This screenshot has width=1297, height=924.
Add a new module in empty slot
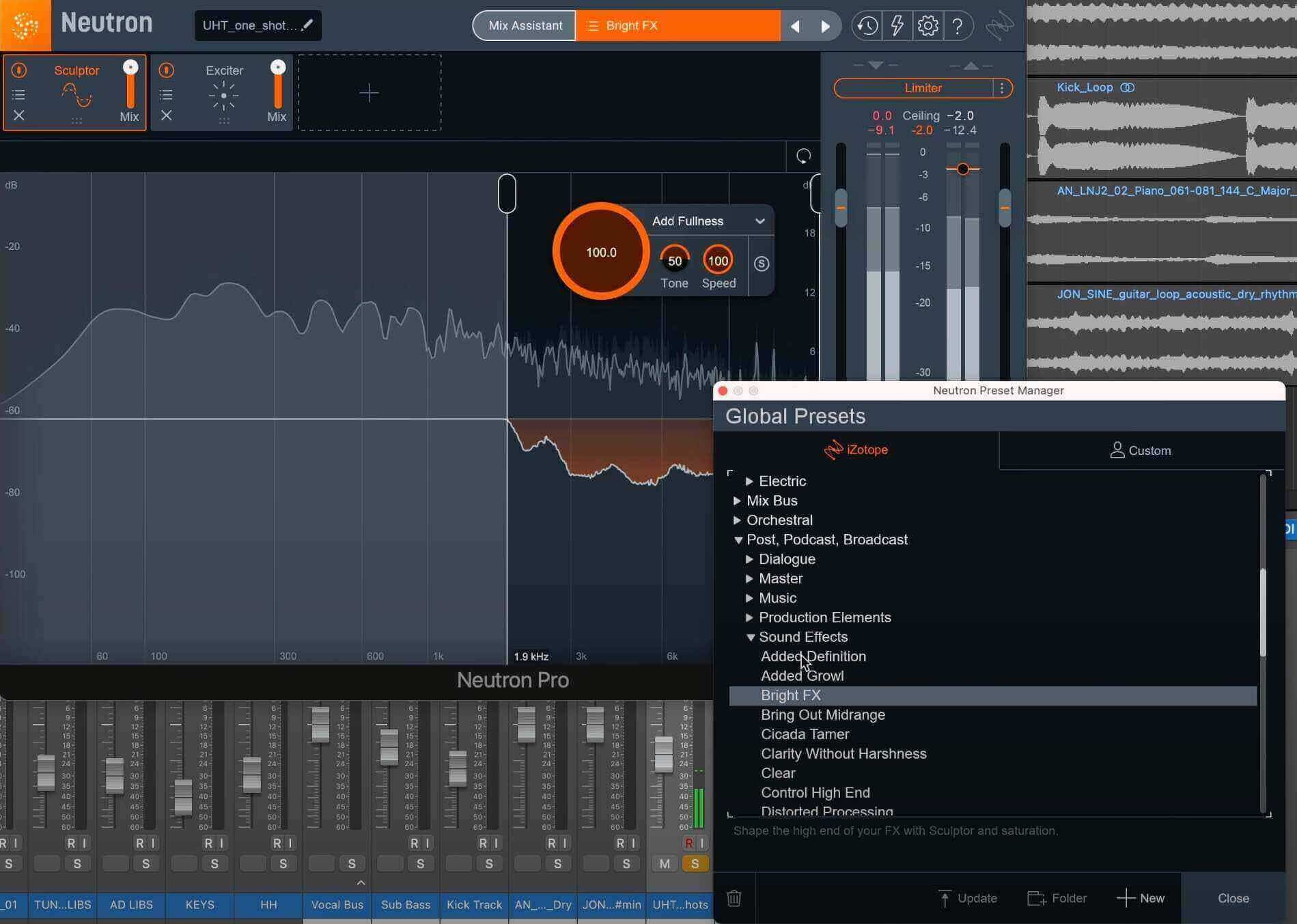pyautogui.click(x=369, y=93)
